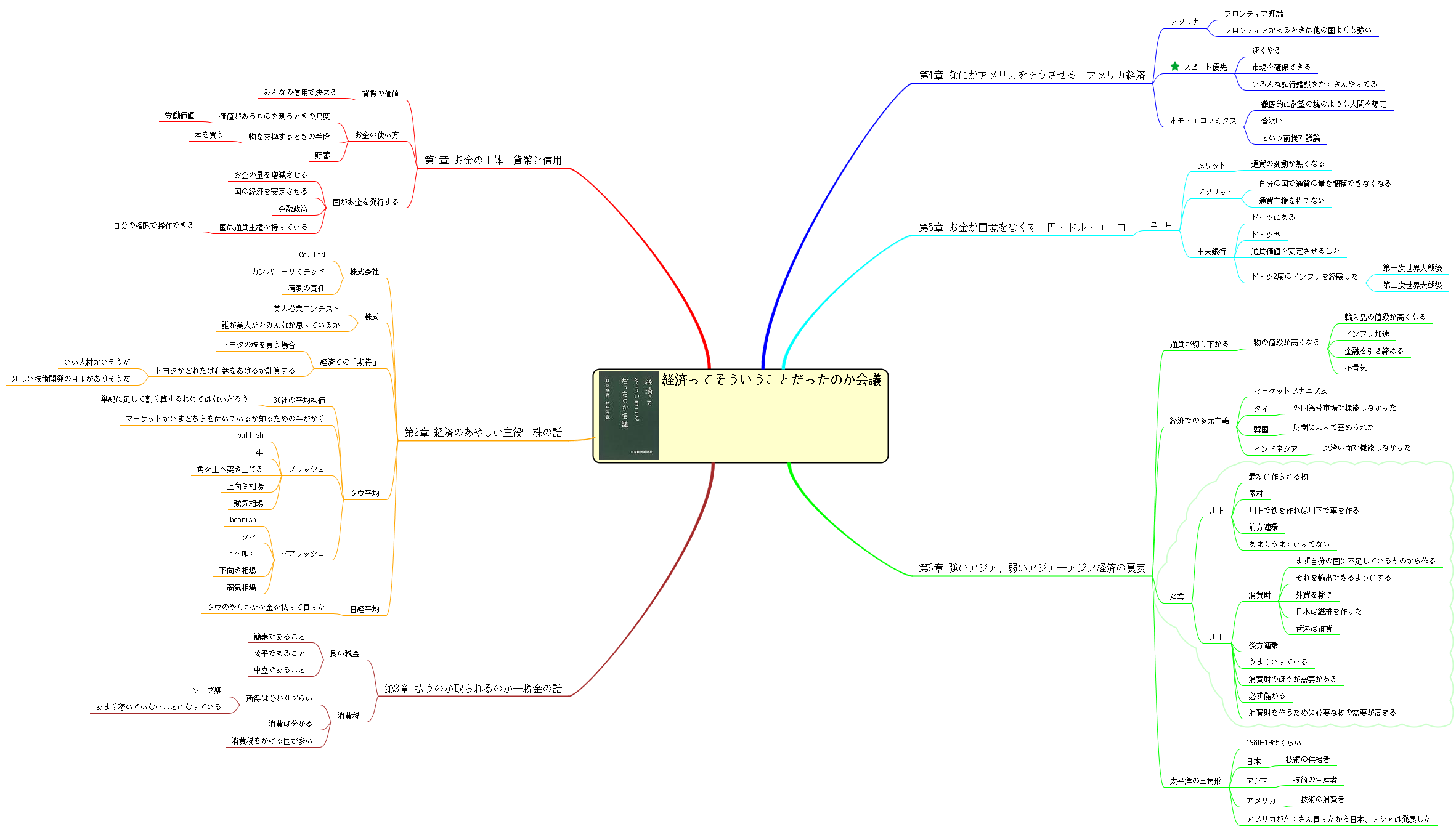The height and width of the screenshot is (832, 1456).
Task: Select the central topic 経済ってそういうことだったのか会議
Action: coord(771,380)
